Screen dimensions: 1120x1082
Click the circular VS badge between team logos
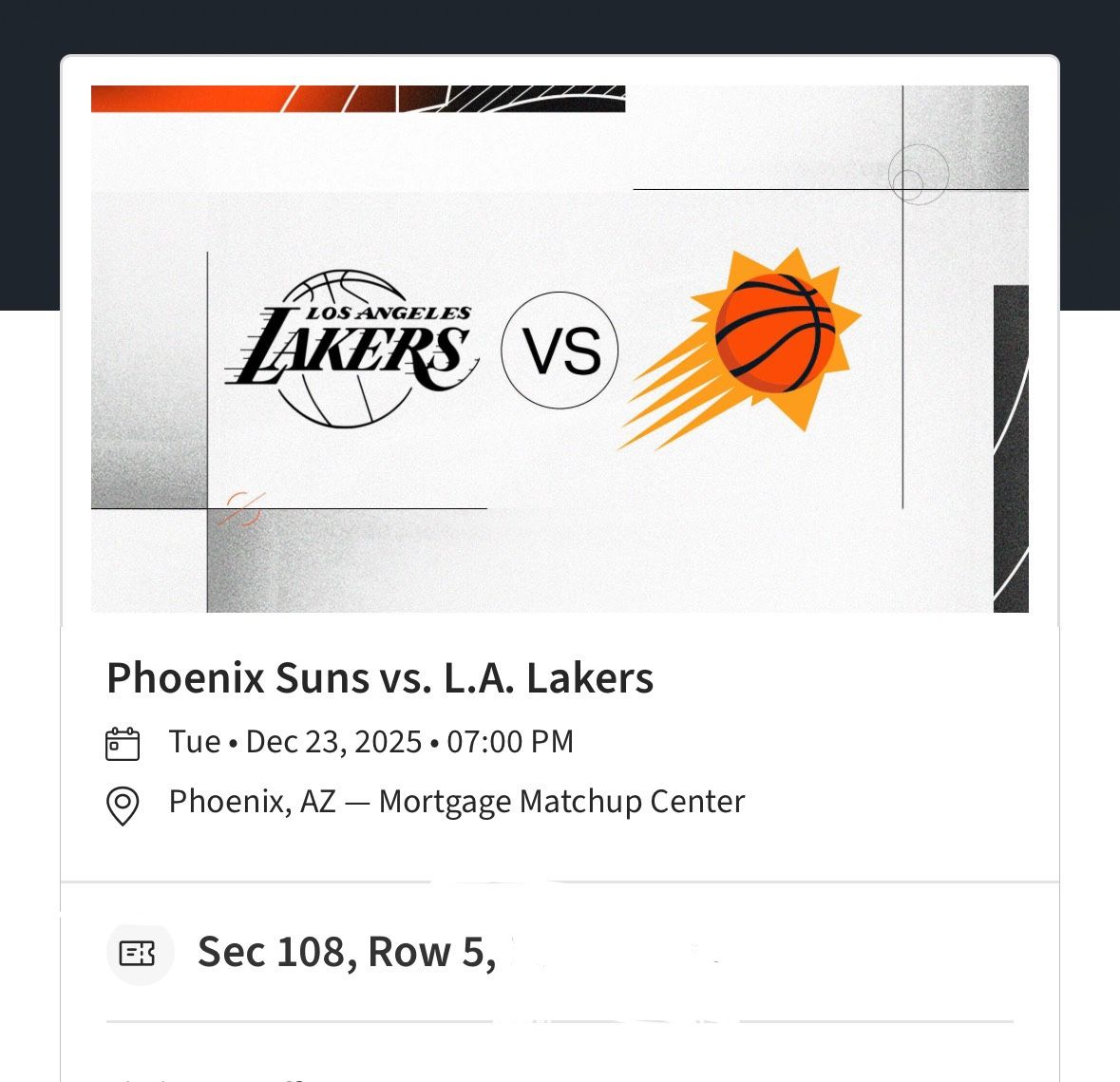(560, 350)
